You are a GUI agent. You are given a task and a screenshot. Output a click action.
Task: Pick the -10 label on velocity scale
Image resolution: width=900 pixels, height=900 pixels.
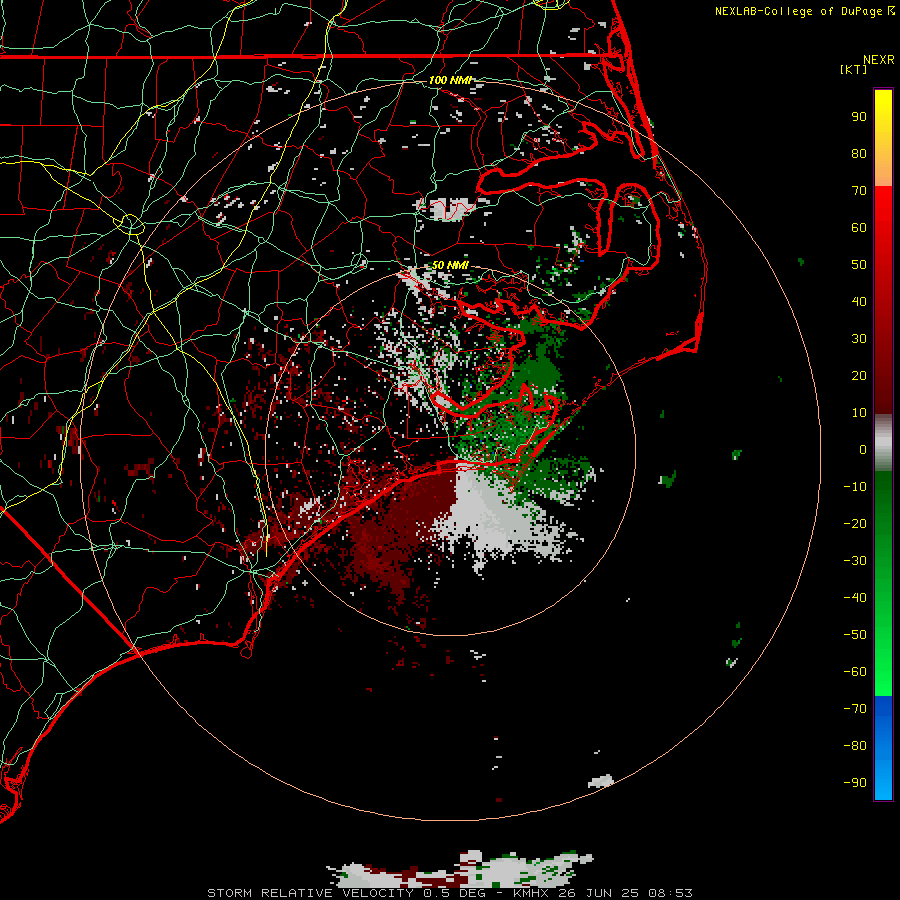pos(855,487)
